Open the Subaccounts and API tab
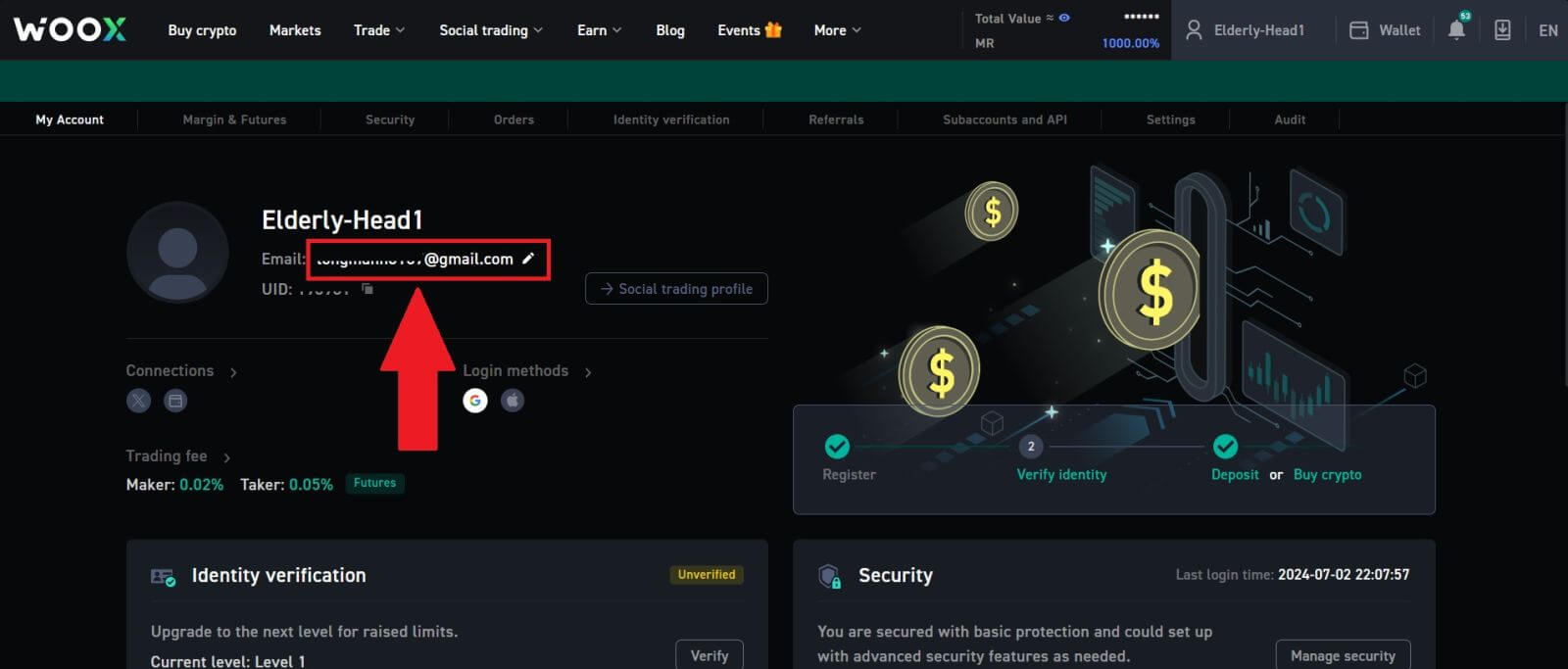This screenshot has height=669, width=1568. pos(1004,119)
